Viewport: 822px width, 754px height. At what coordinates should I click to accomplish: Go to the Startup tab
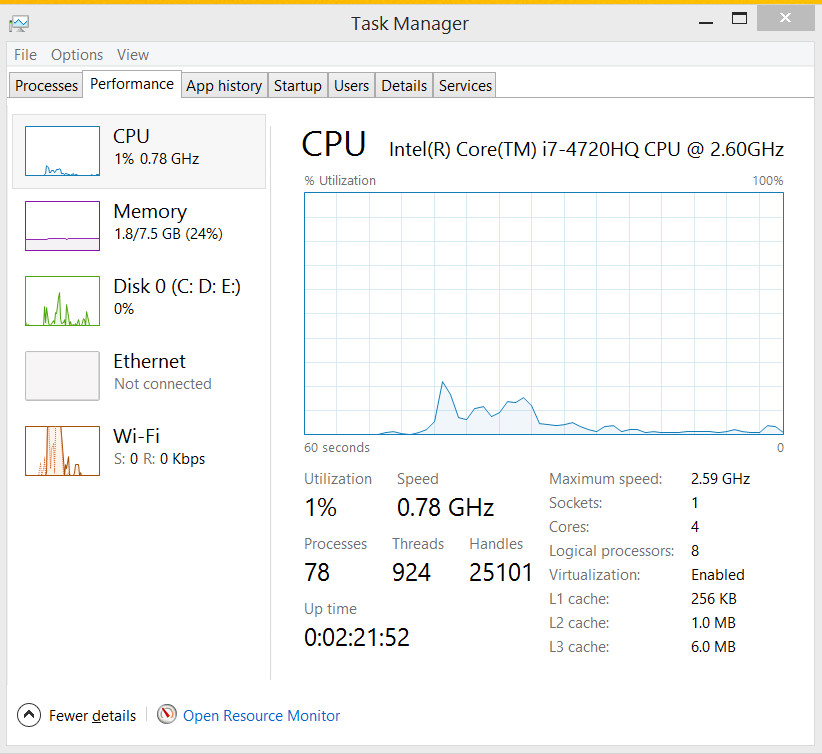click(297, 86)
